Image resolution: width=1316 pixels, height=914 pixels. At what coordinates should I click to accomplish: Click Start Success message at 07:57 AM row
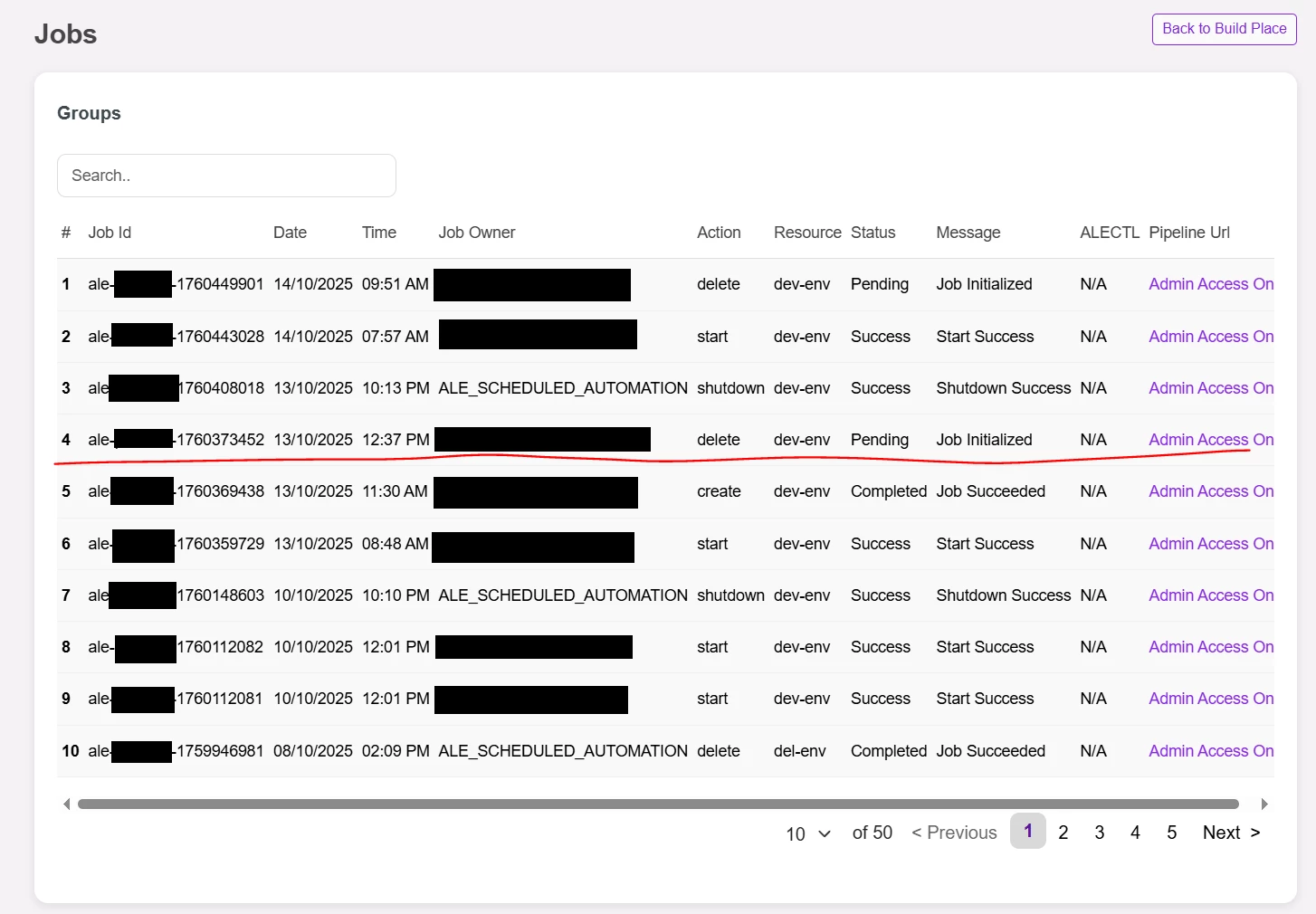click(x=985, y=337)
